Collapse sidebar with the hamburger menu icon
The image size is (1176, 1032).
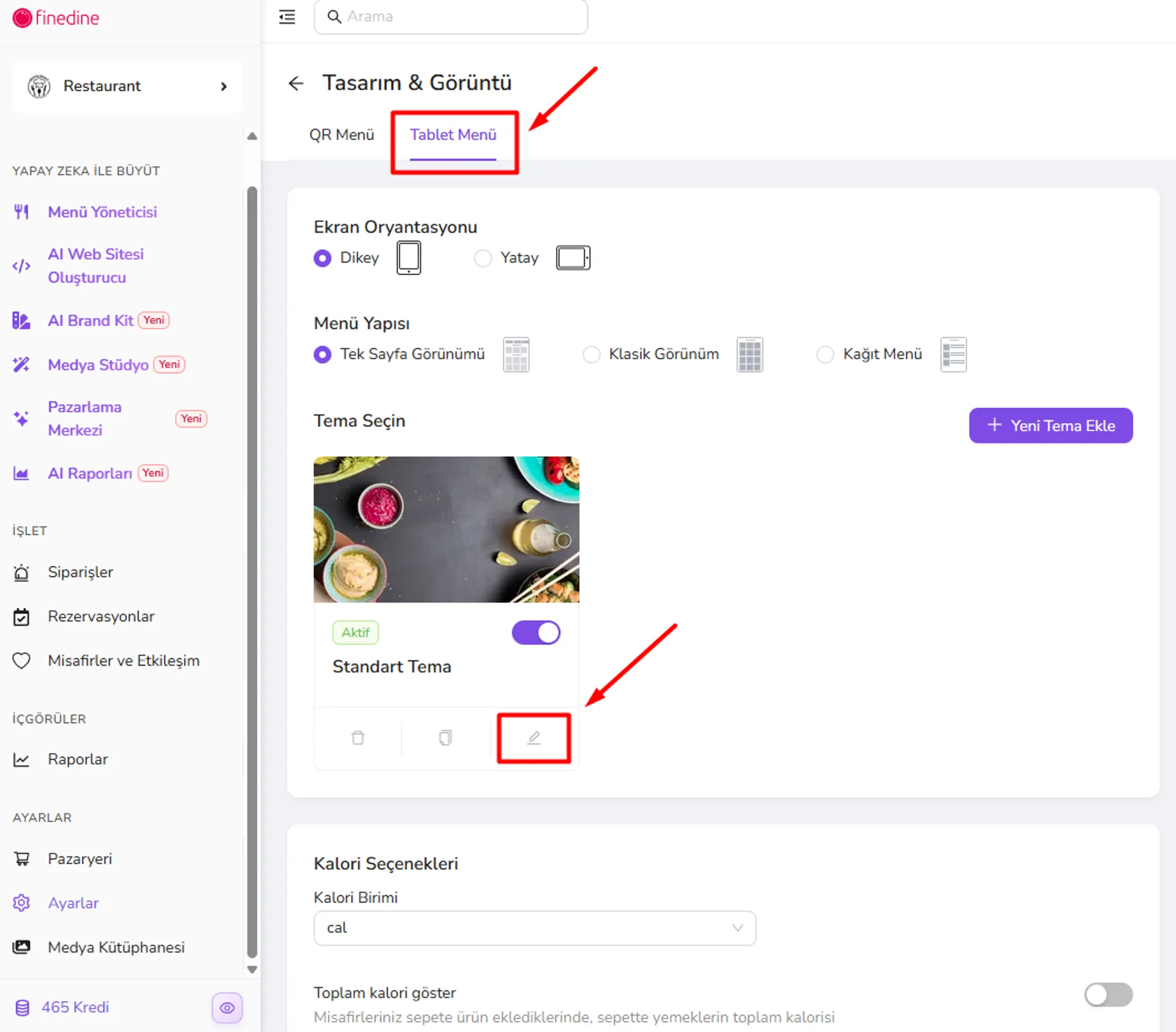pos(287,17)
